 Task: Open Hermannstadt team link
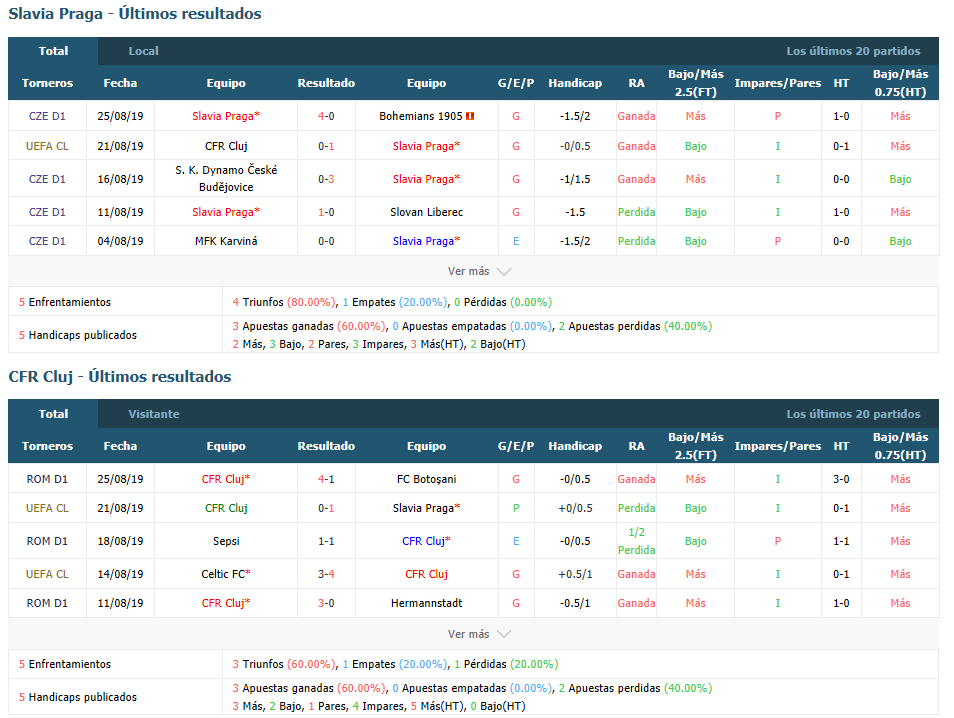coord(427,604)
